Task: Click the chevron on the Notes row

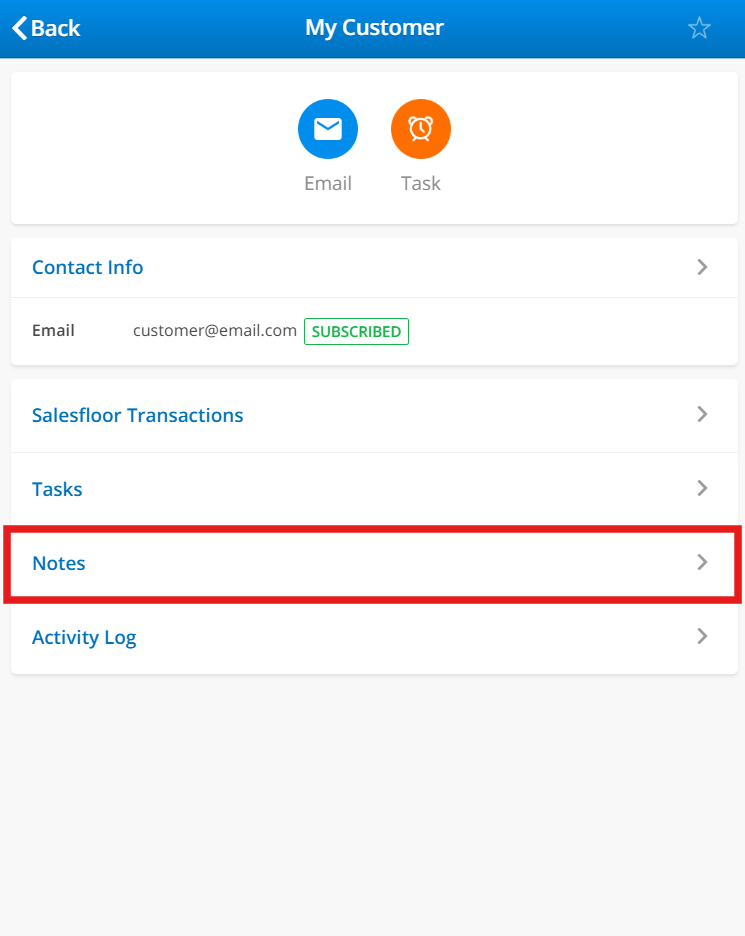Action: coord(702,562)
